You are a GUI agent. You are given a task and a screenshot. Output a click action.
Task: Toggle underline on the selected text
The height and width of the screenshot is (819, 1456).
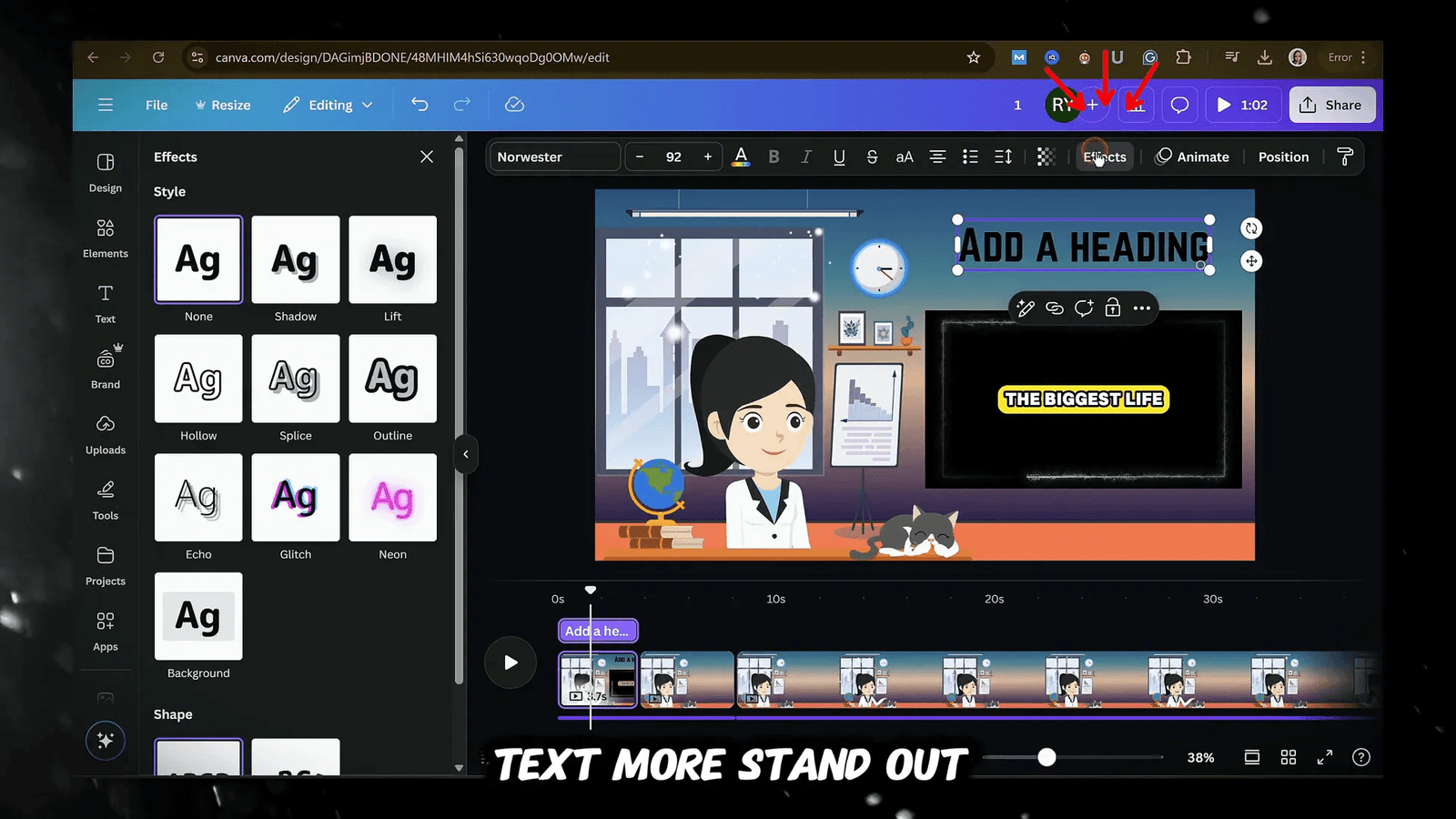(x=839, y=157)
